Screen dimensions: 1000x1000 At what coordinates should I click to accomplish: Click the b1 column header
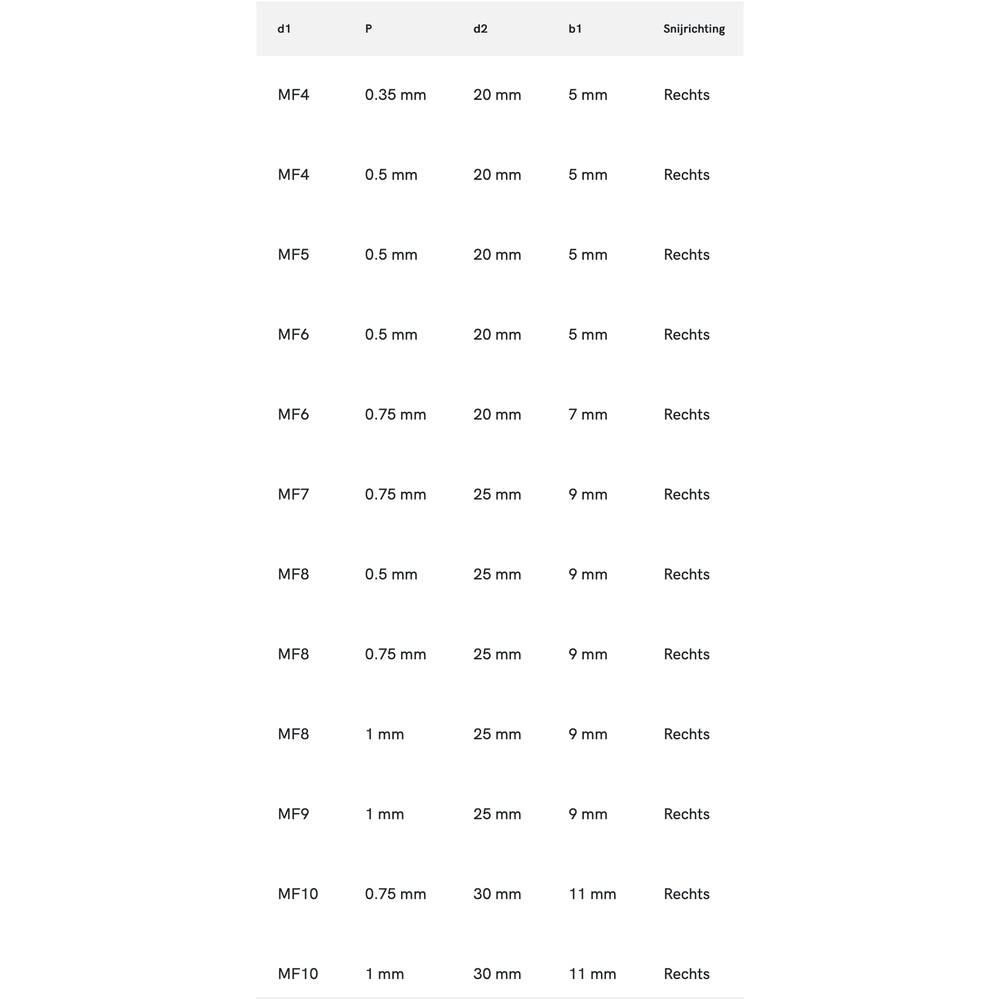coord(575,29)
